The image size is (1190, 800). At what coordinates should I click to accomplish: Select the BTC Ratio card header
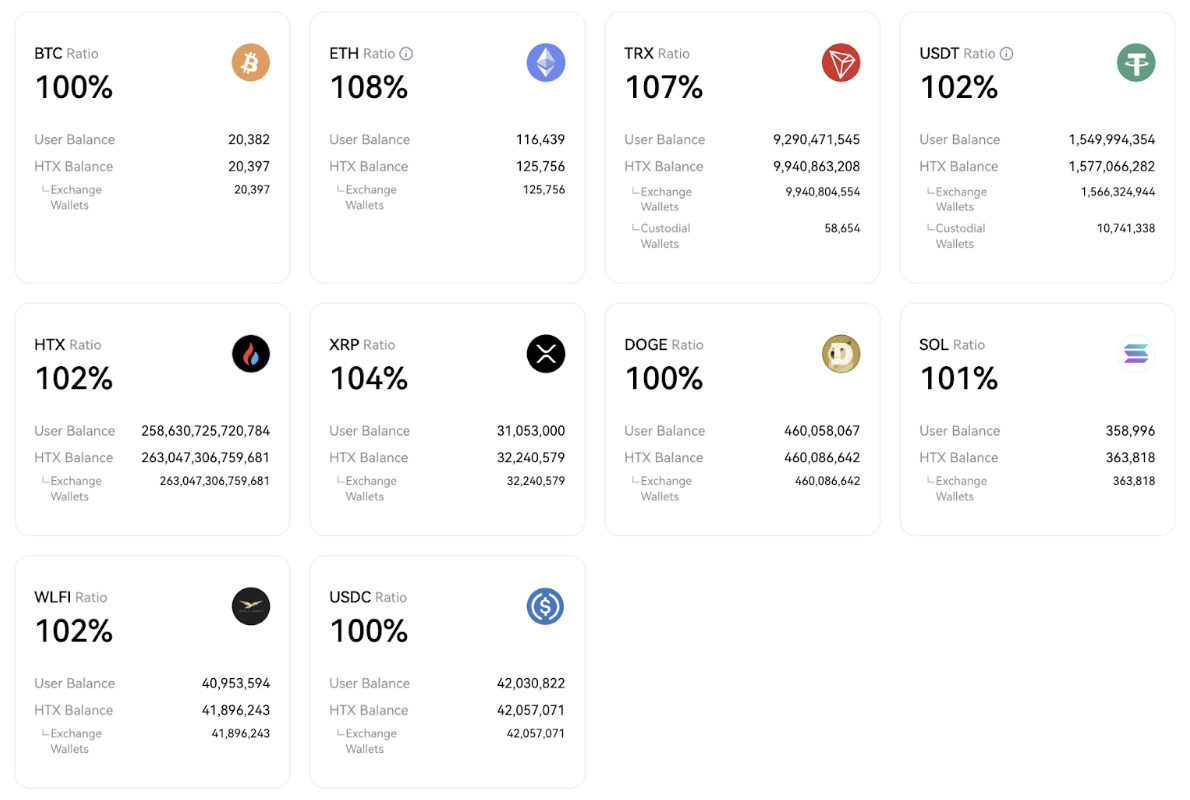66,53
